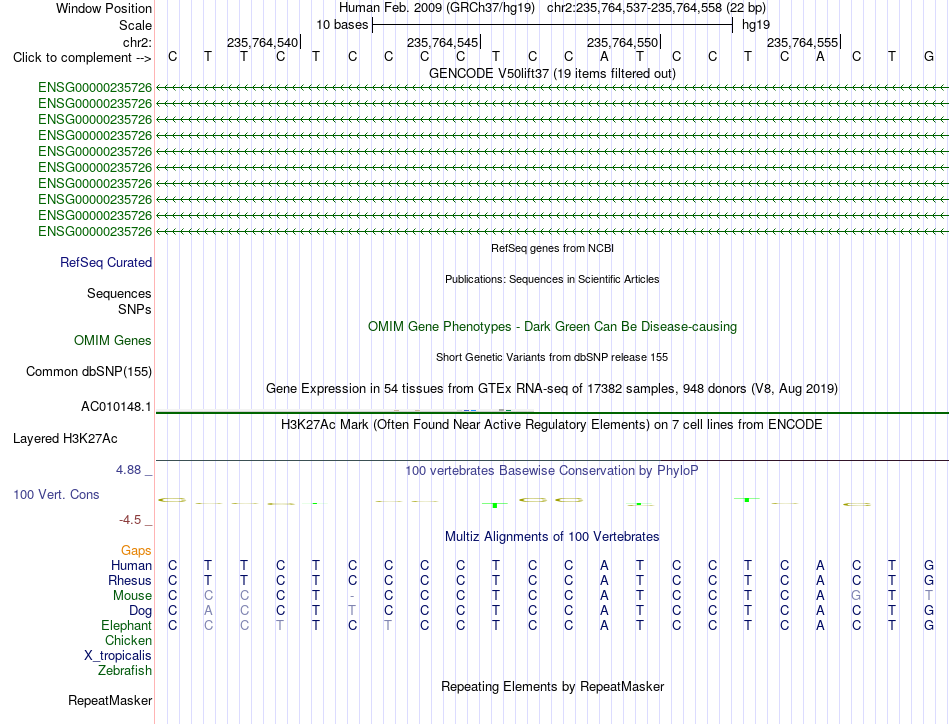
Task: Open 'Repeating Elements by RepeatMasker' track title
Action: 552,686
